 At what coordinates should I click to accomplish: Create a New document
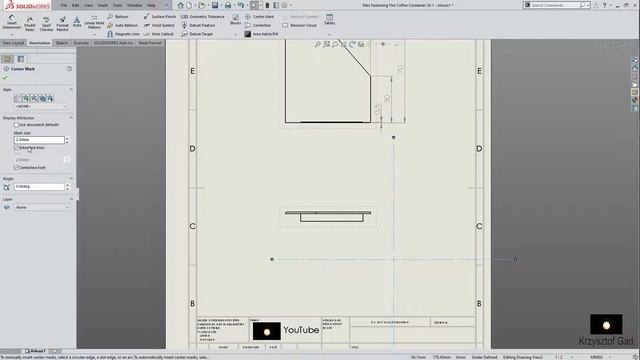click(x=189, y=5)
